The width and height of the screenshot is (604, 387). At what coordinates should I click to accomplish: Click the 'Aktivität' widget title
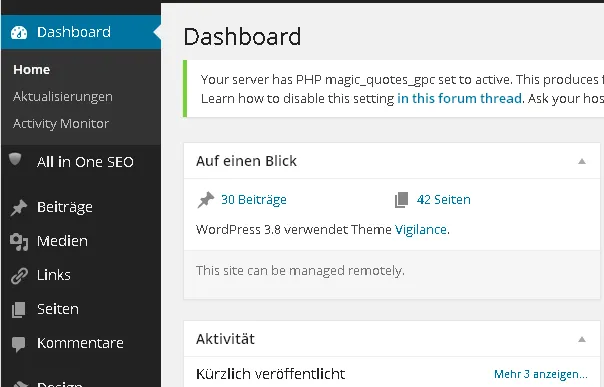click(x=225, y=339)
